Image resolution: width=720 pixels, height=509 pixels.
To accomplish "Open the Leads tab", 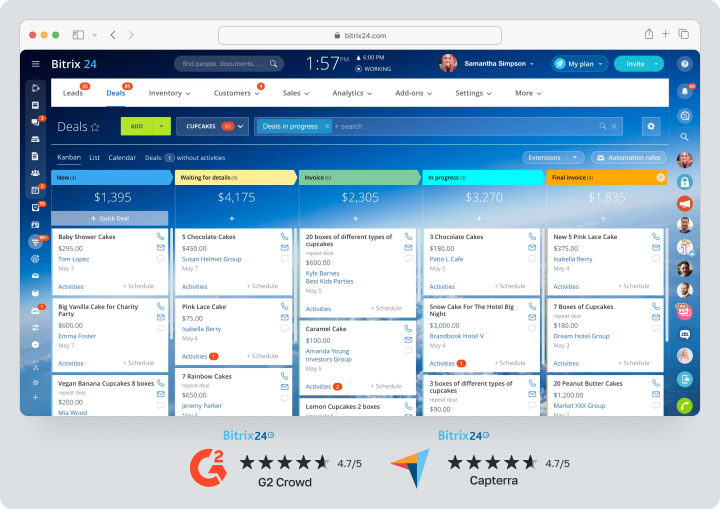I will point(73,93).
